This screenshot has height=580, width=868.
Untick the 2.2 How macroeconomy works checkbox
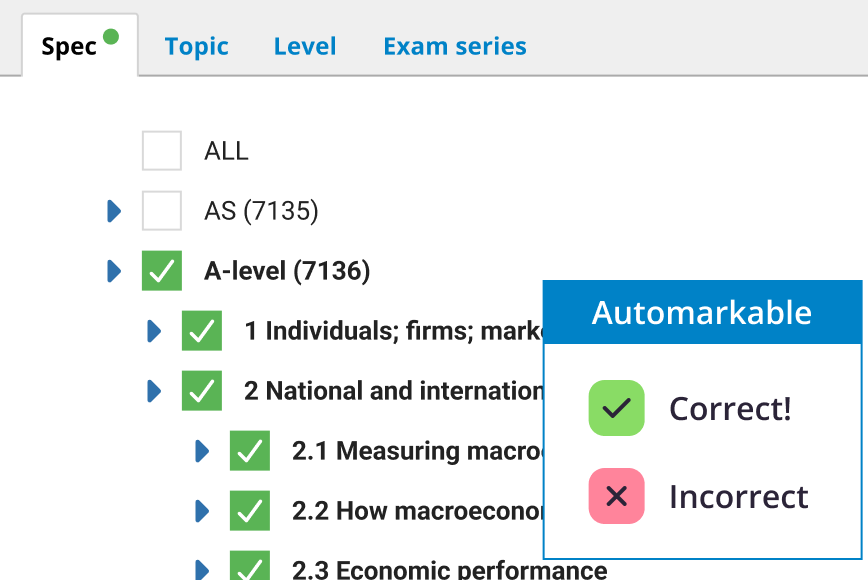pyautogui.click(x=250, y=511)
